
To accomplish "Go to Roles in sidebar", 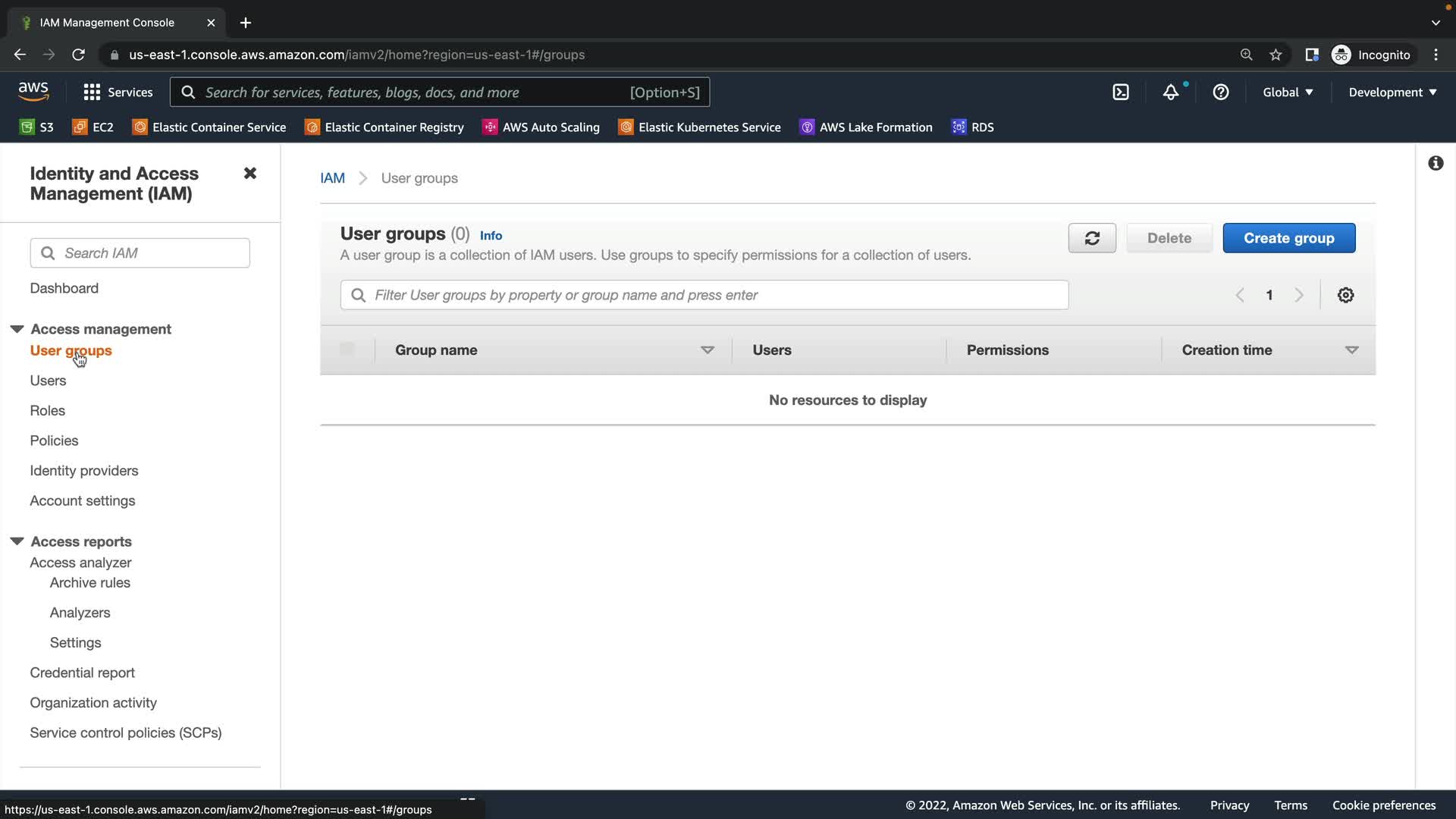I will click(48, 410).
